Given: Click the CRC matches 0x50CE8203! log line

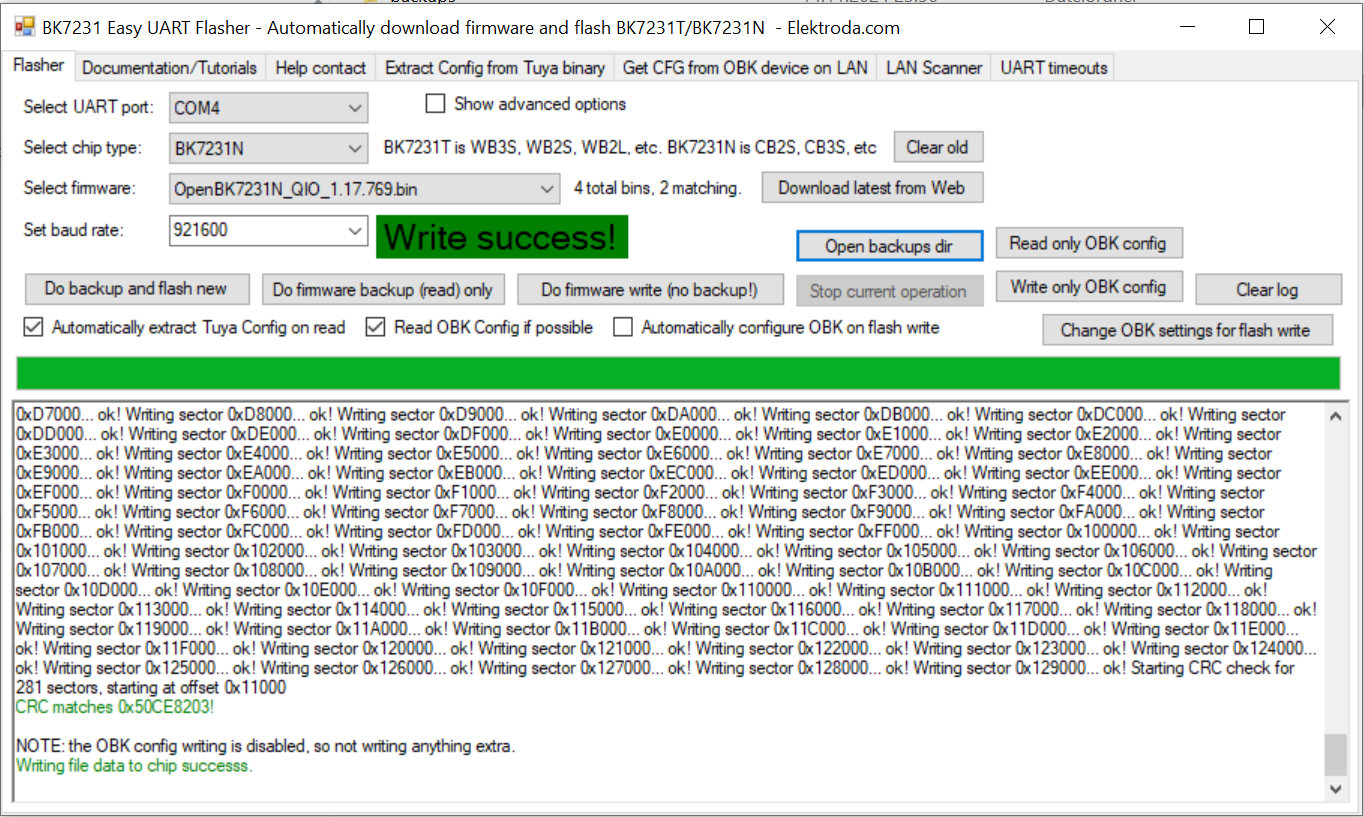Looking at the screenshot, I should 115,707.
